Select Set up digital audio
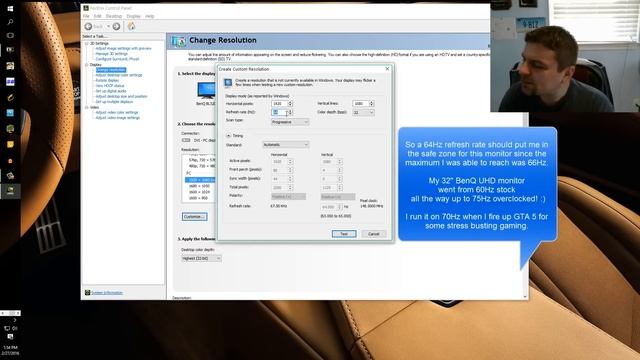The image size is (640, 360). tap(111, 91)
